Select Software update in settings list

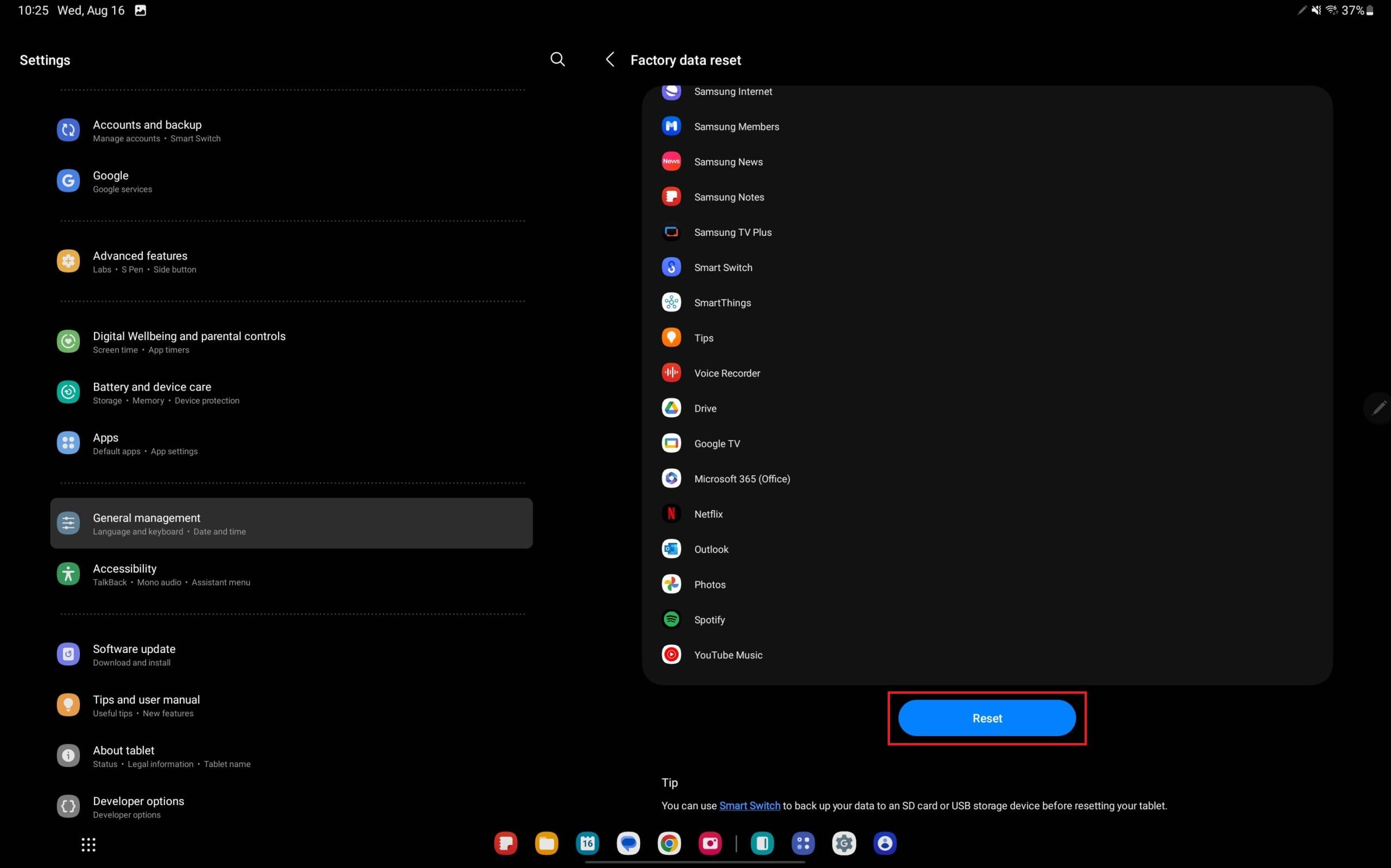(x=291, y=655)
